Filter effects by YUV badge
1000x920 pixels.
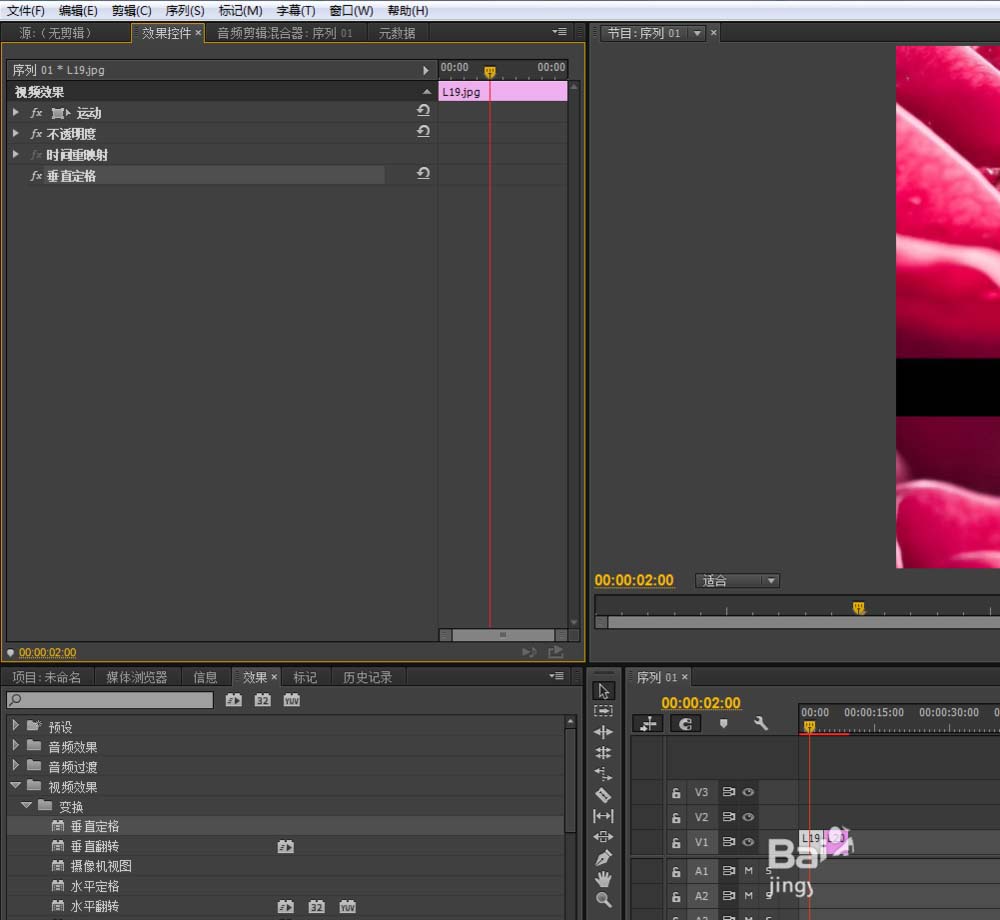pyautogui.click(x=291, y=700)
